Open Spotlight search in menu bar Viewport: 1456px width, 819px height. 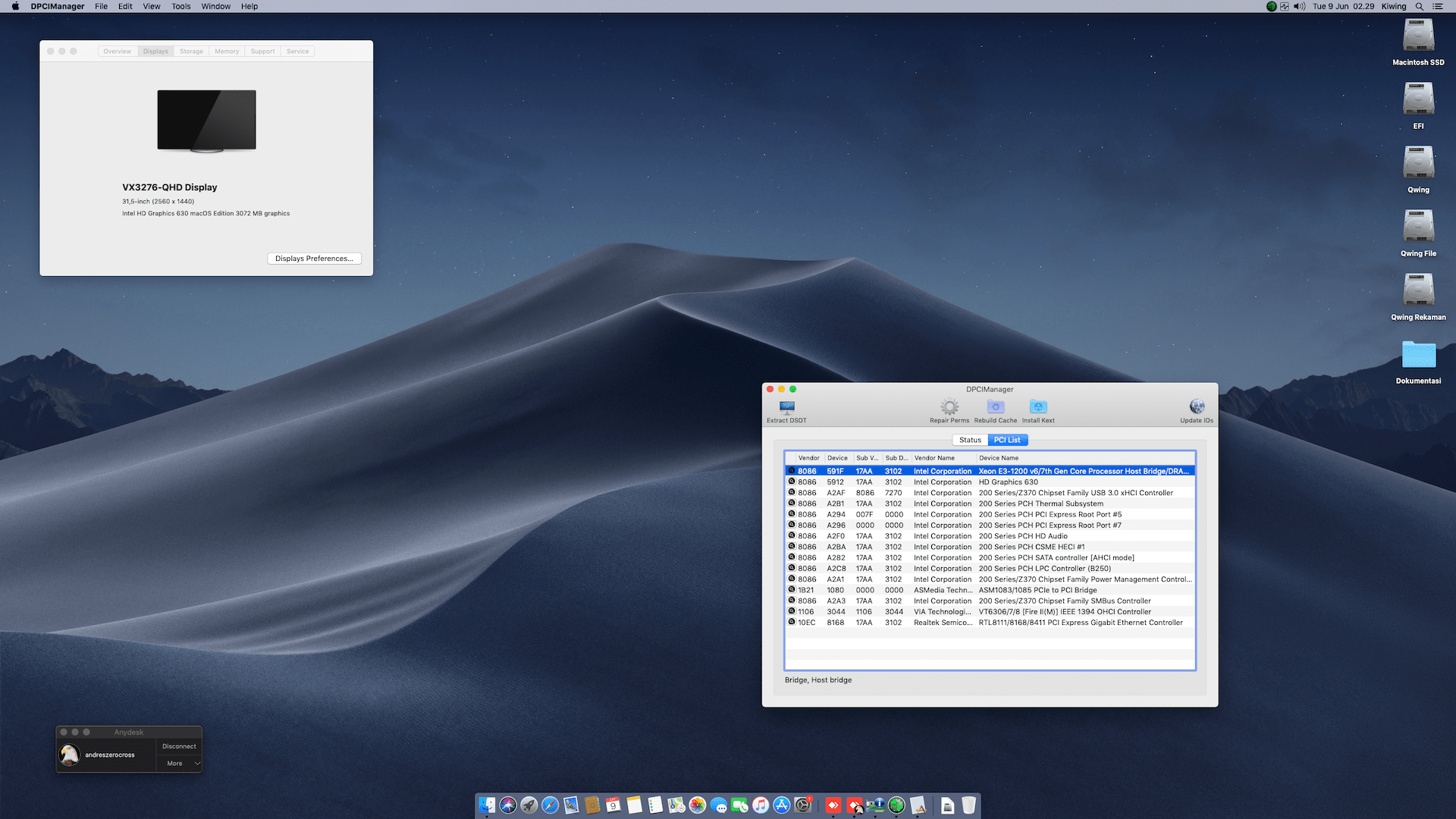(x=1419, y=6)
